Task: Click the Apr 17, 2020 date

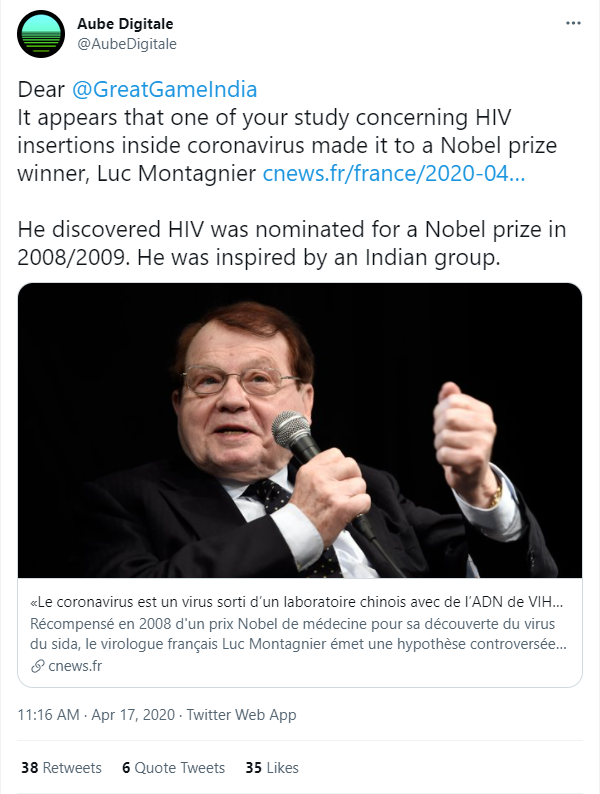Action: [x=133, y=714]
